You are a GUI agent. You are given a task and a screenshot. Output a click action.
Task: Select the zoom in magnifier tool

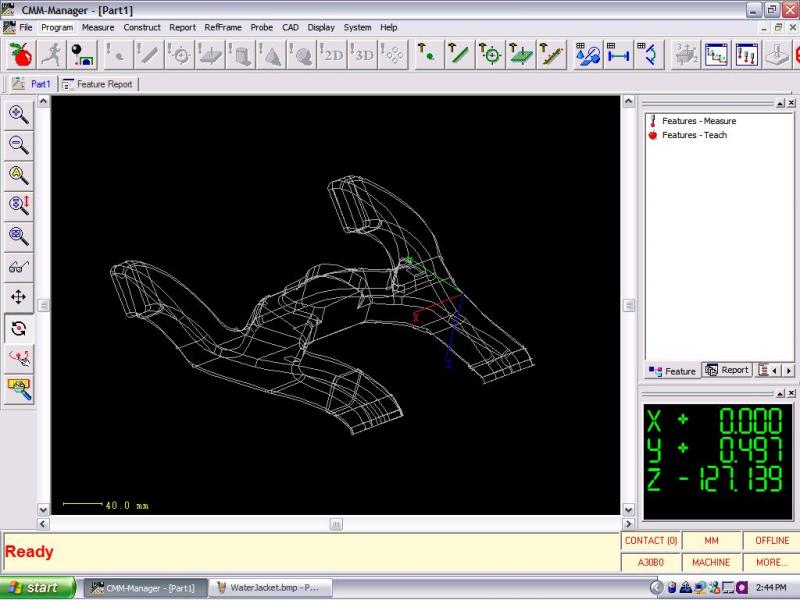point(19,114)
